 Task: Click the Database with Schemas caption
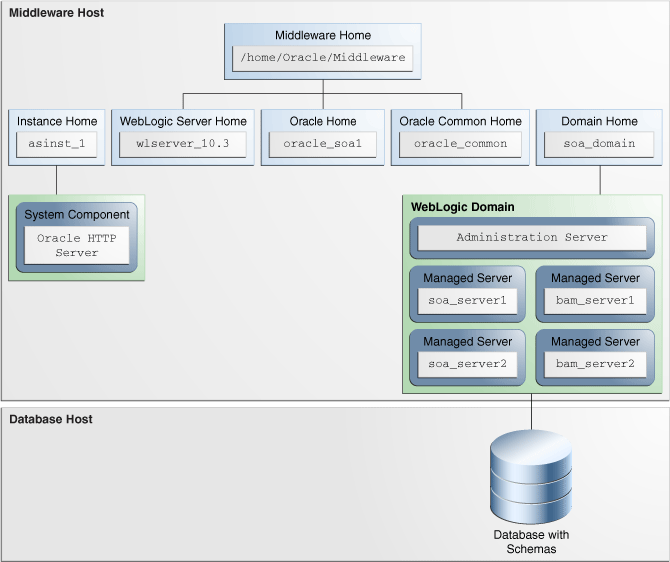coord(531,541)
